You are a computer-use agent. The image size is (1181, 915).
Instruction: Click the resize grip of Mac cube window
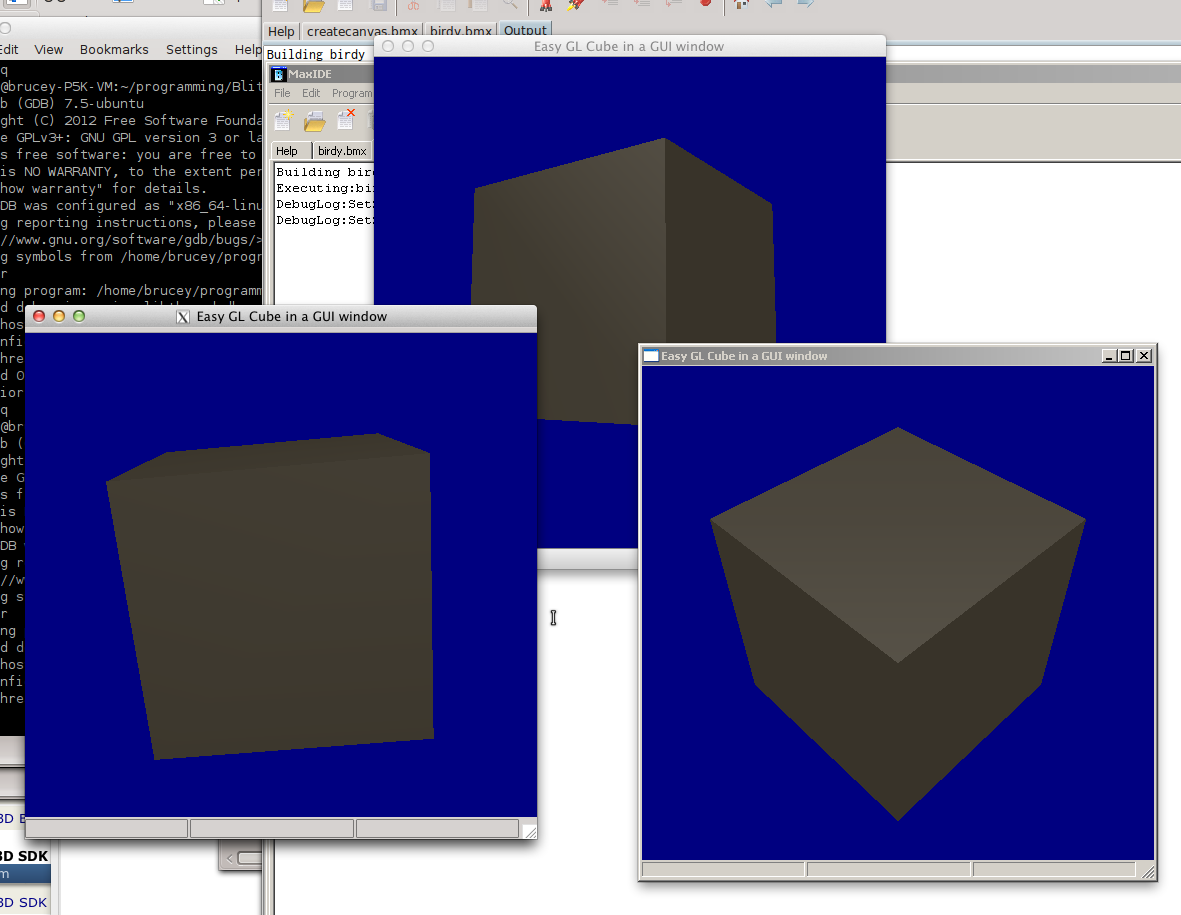529,830
